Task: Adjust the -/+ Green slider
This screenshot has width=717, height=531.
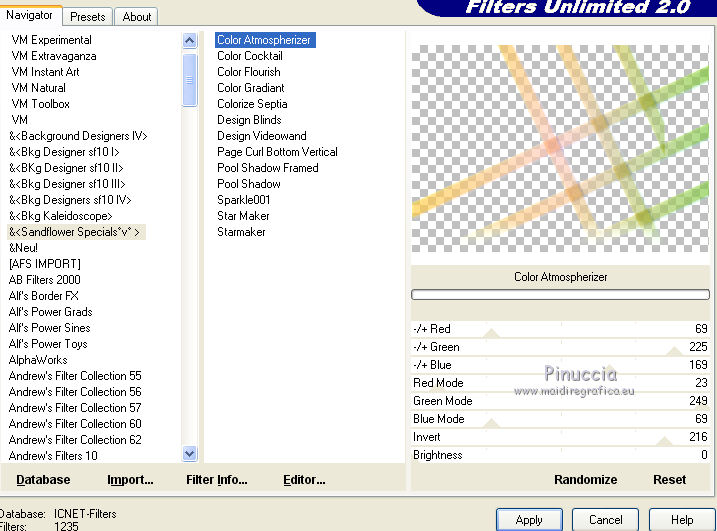Action: 561,347
